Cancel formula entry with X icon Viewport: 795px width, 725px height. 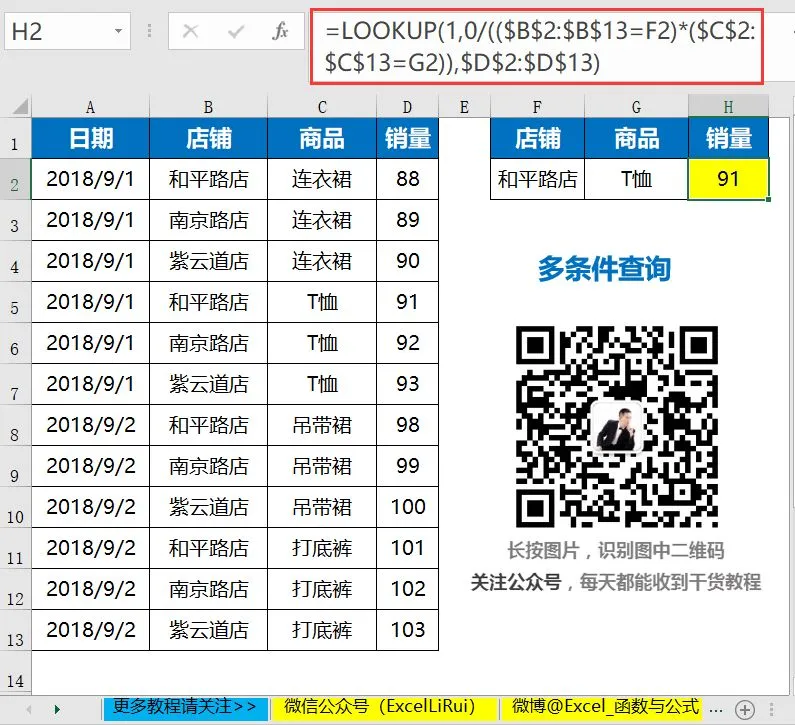[191, 31]
